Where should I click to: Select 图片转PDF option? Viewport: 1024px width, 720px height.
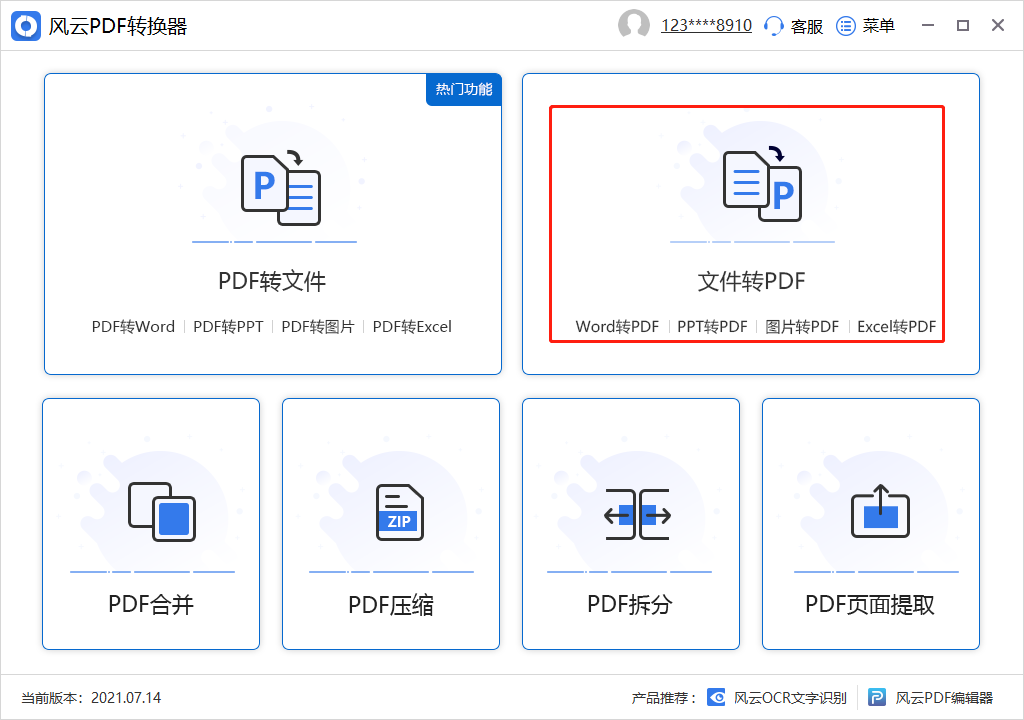coord(802,327)
